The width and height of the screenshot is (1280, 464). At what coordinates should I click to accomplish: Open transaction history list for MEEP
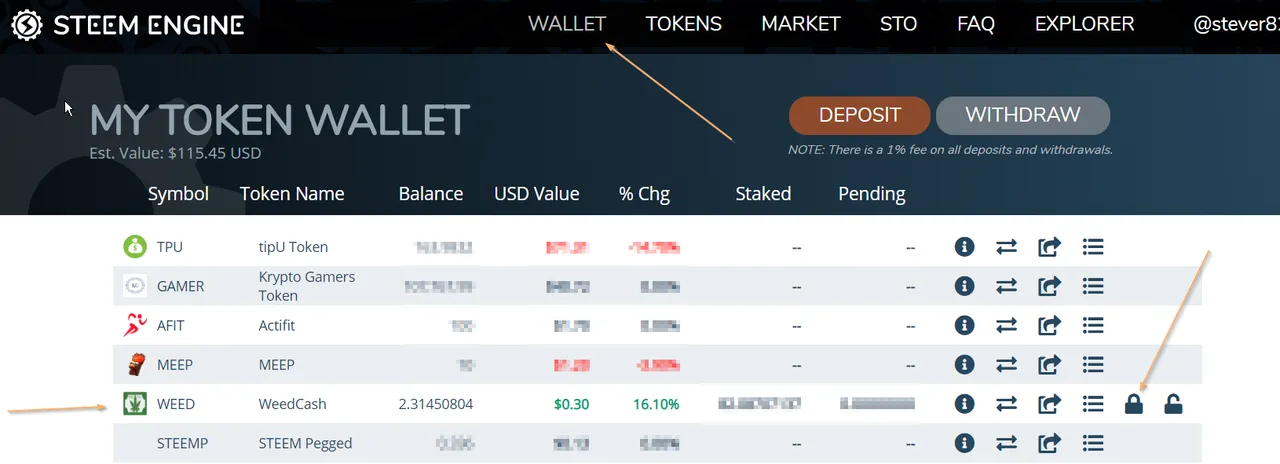click(x=1093, y=364)
